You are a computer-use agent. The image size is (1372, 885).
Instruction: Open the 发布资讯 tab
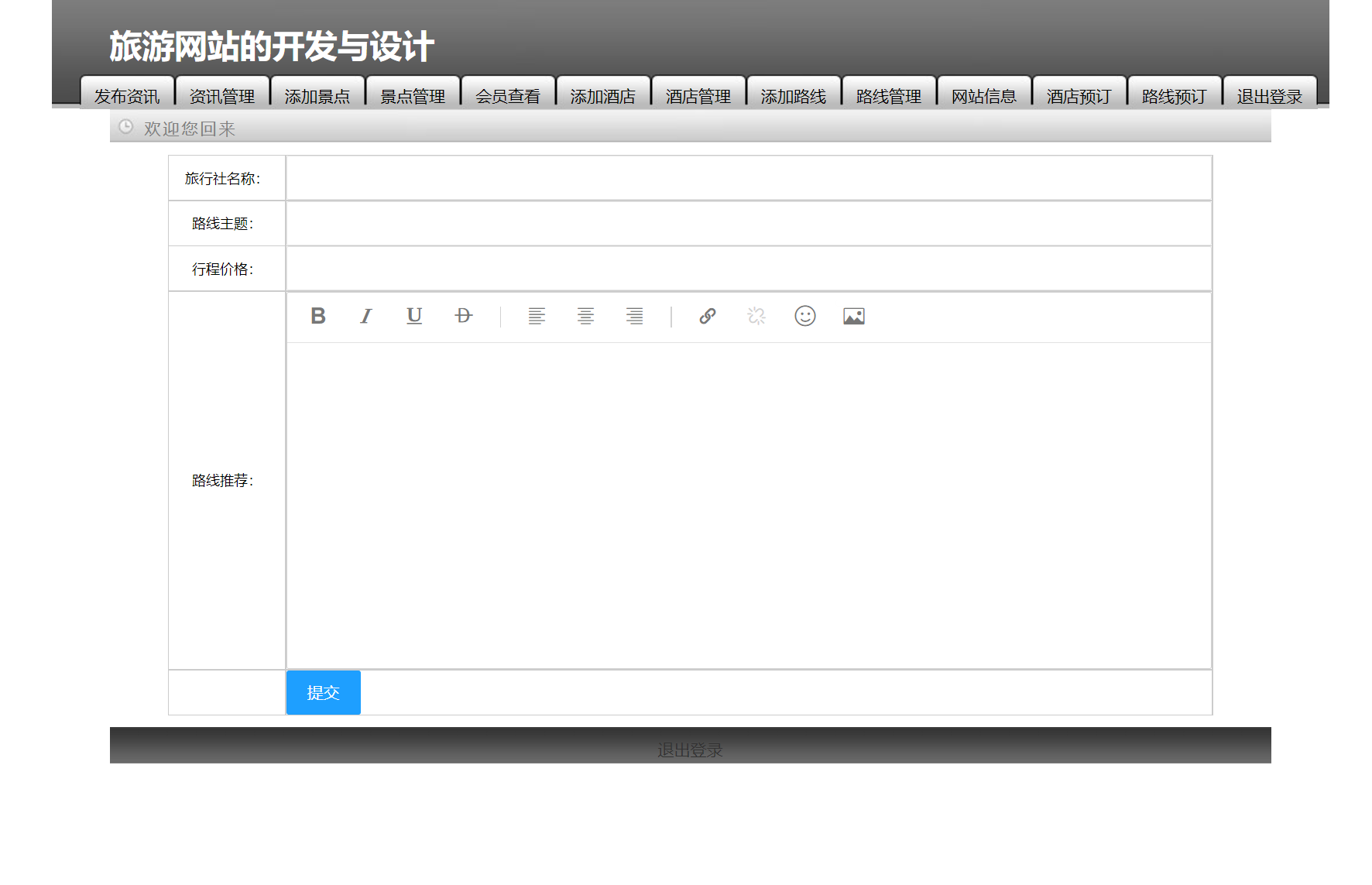pos(127,95)
